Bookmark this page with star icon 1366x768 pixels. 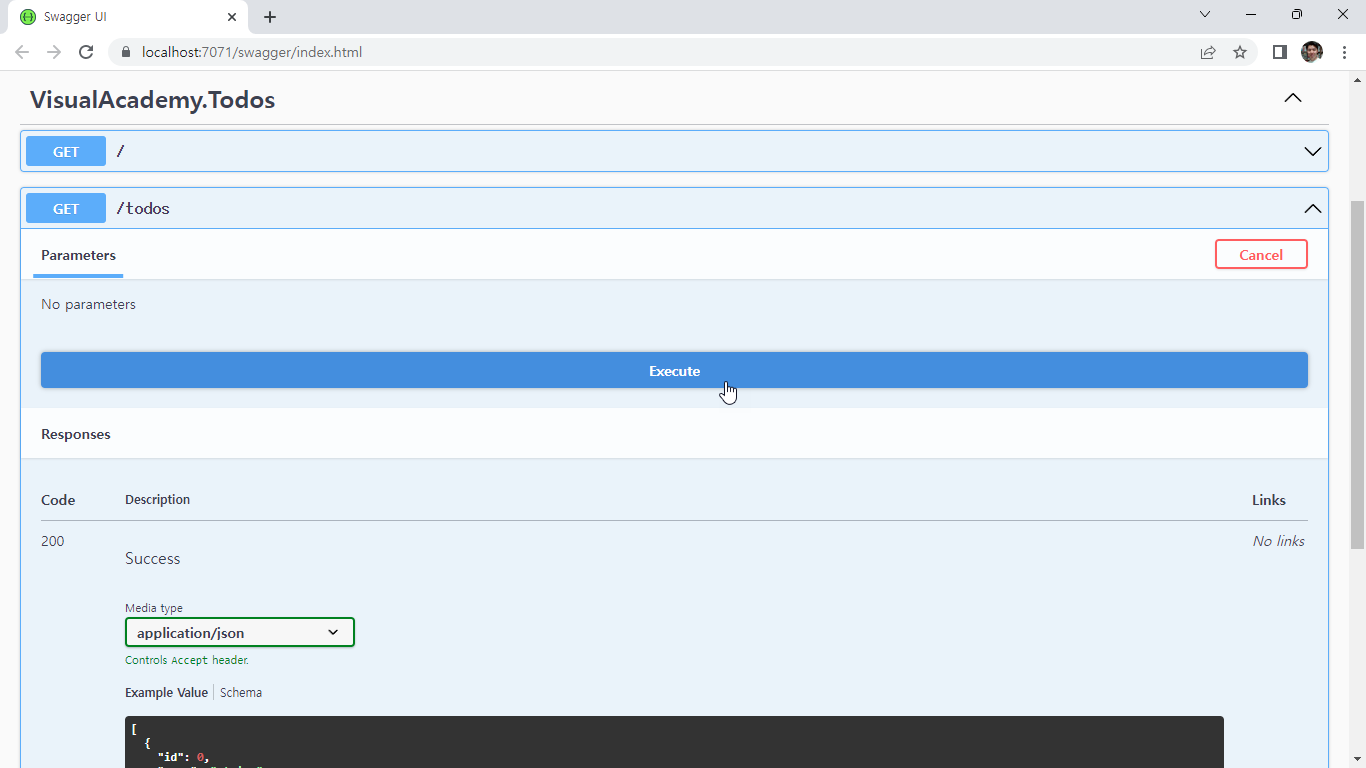coord(1240,52)
